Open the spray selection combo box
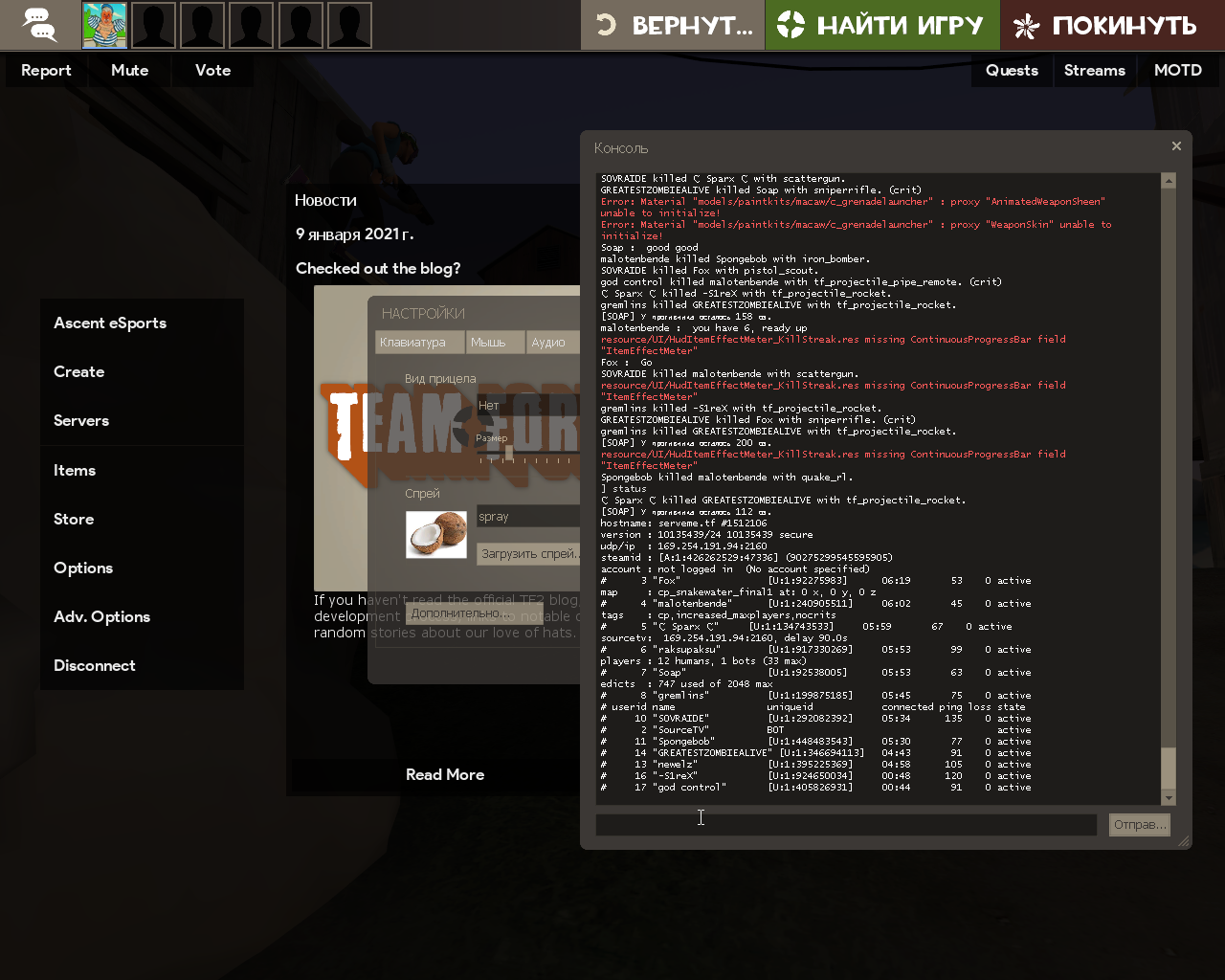1225x980 pixels. click(528, 517)
